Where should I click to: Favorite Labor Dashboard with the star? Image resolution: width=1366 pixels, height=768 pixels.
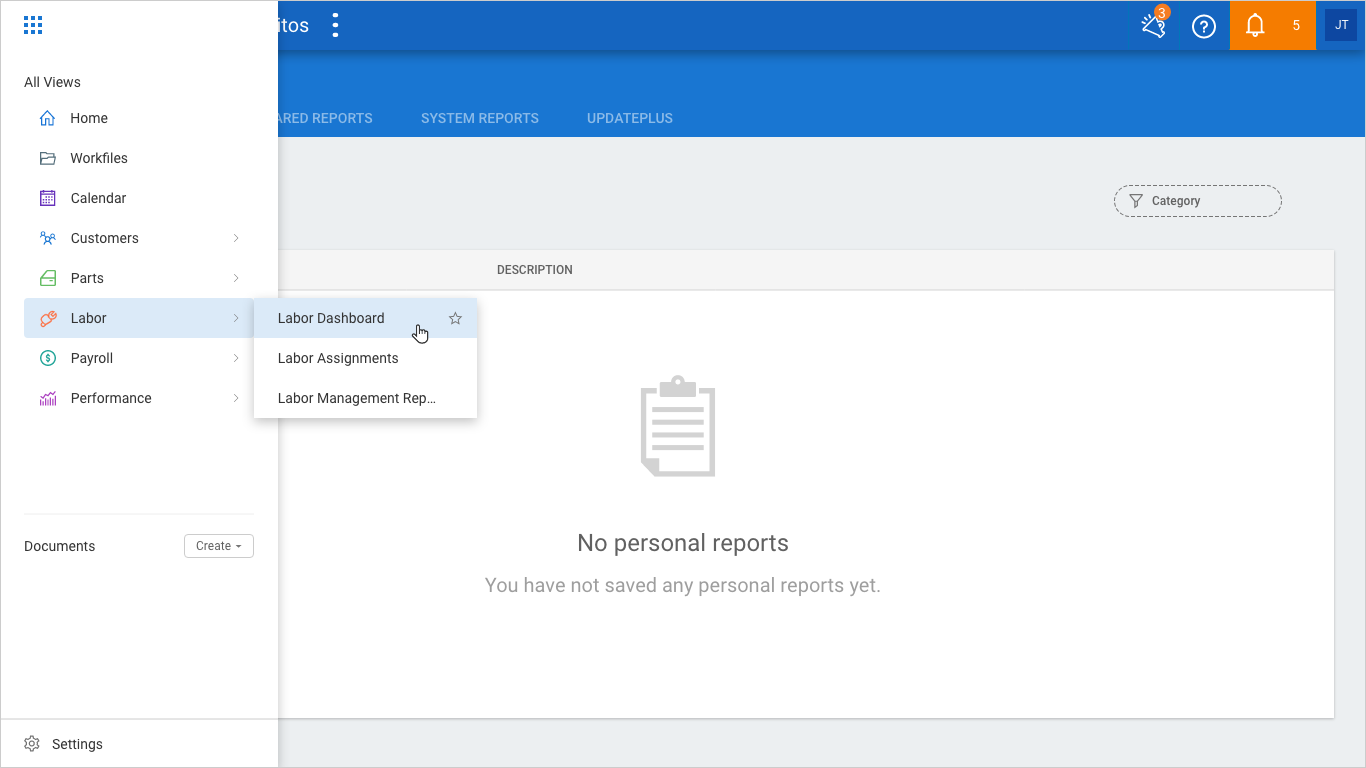click(455, 318)
